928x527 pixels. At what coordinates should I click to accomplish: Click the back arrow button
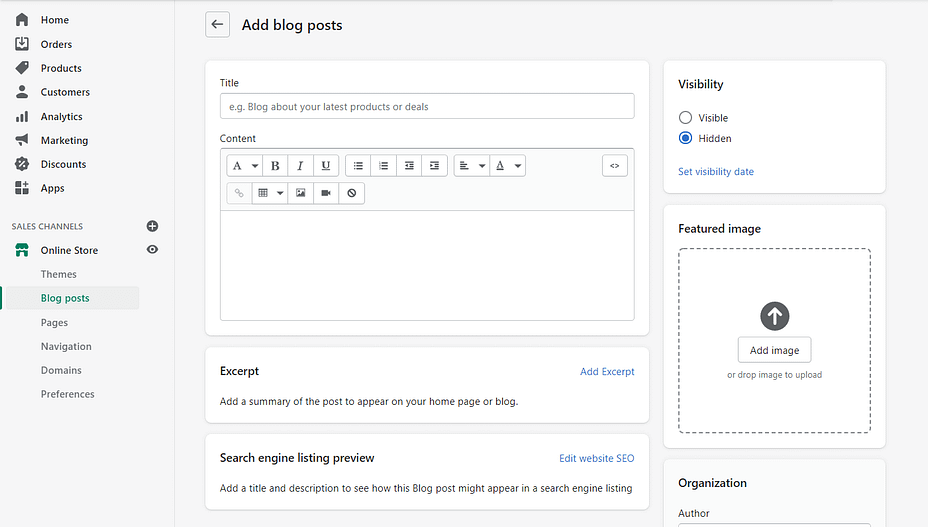(x=217, y=25)
